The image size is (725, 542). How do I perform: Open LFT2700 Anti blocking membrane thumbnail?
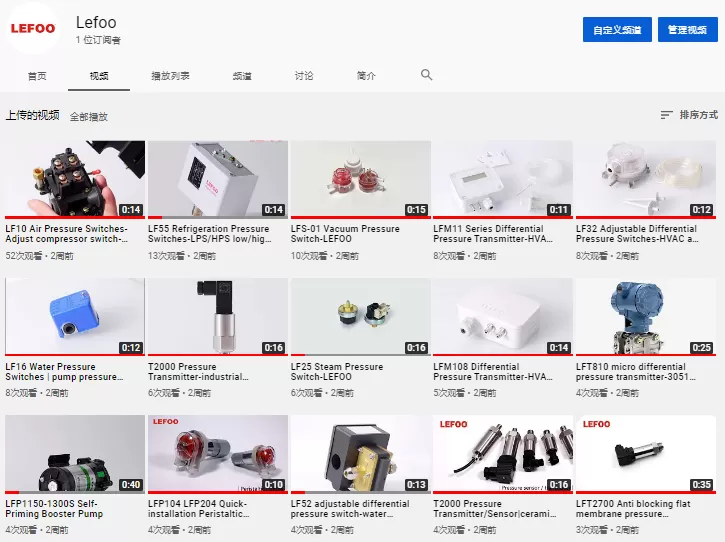pyautogui.click(x=646, y=454)
